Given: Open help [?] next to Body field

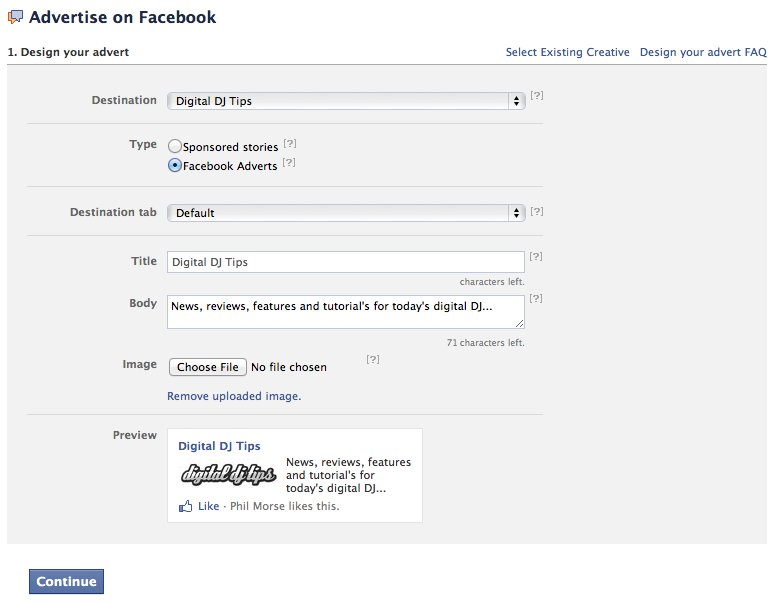Looking at the screenshot, I should [536, 299].
